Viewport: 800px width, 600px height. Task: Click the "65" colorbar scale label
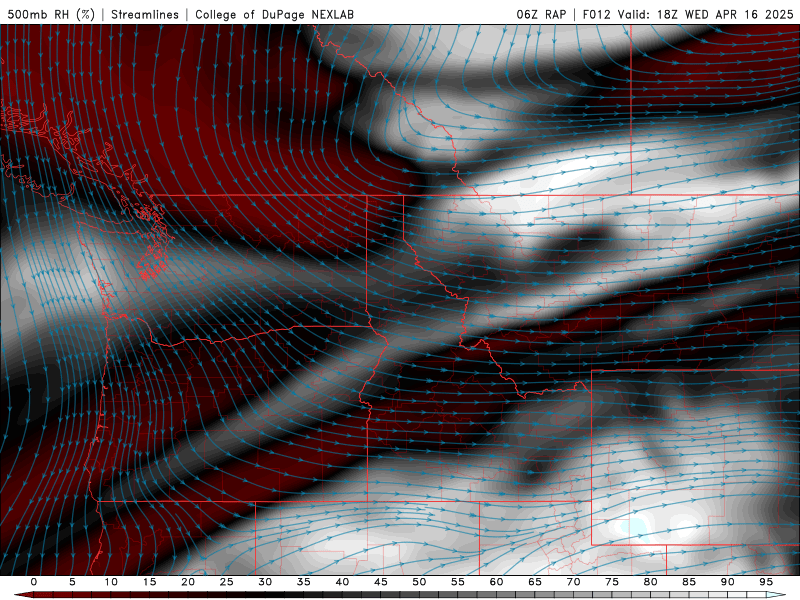click(x=535, y=582)
